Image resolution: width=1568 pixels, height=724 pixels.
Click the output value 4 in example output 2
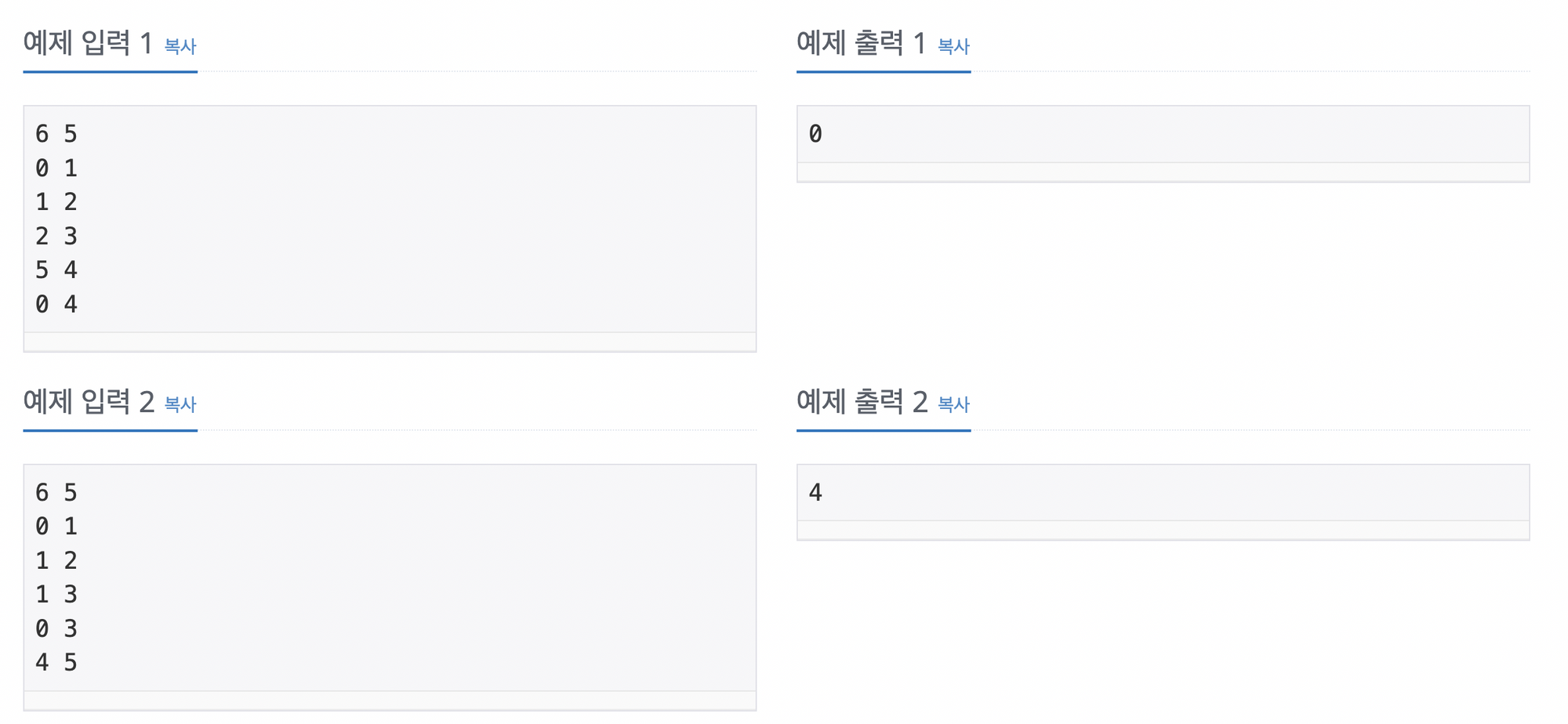point(815,492)
